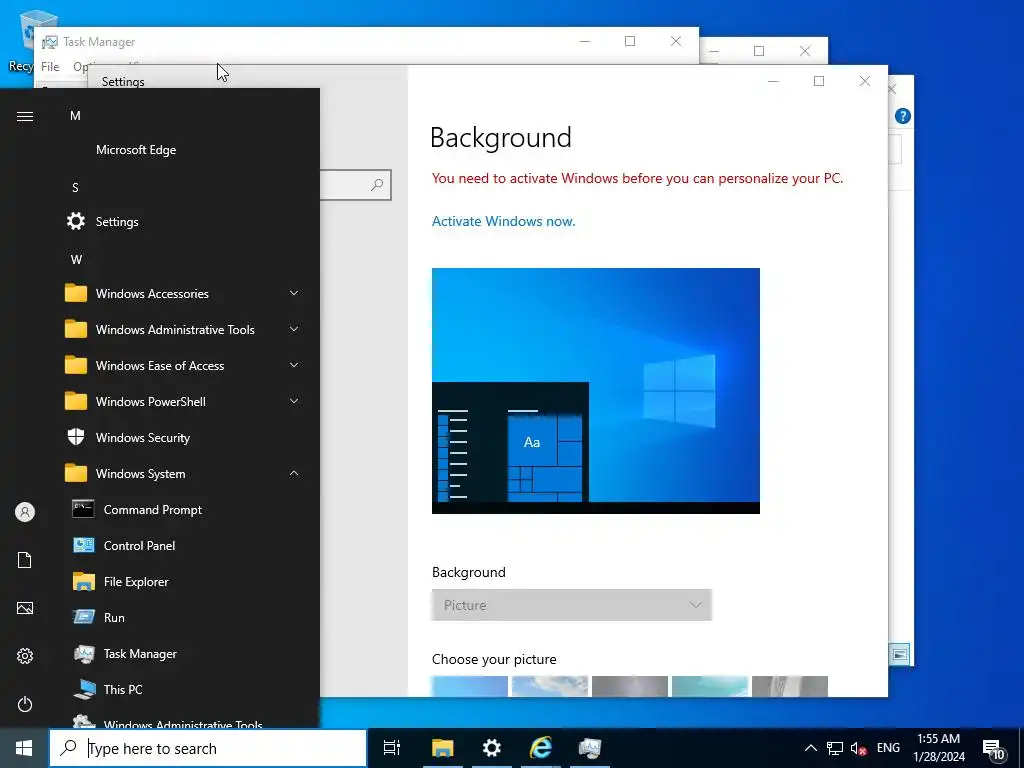Select the third picture thumbnail
Screen dimensions: 1024x768
(x=630, y=686)
